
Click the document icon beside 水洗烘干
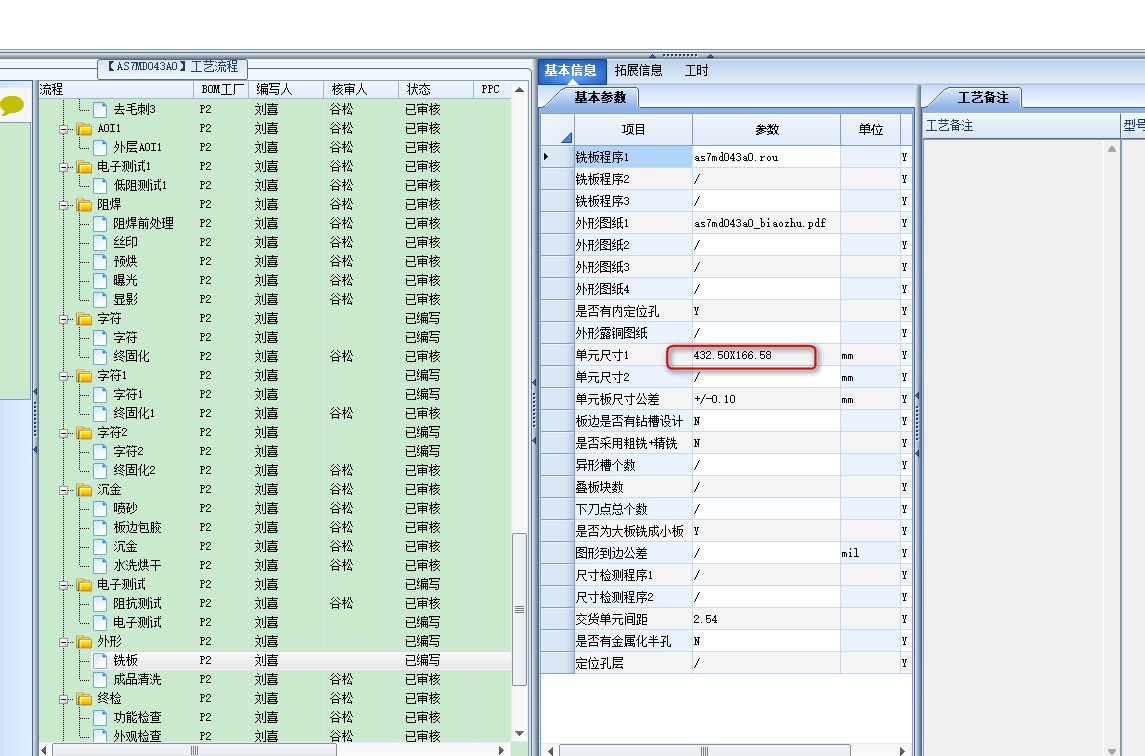[100, 565]
